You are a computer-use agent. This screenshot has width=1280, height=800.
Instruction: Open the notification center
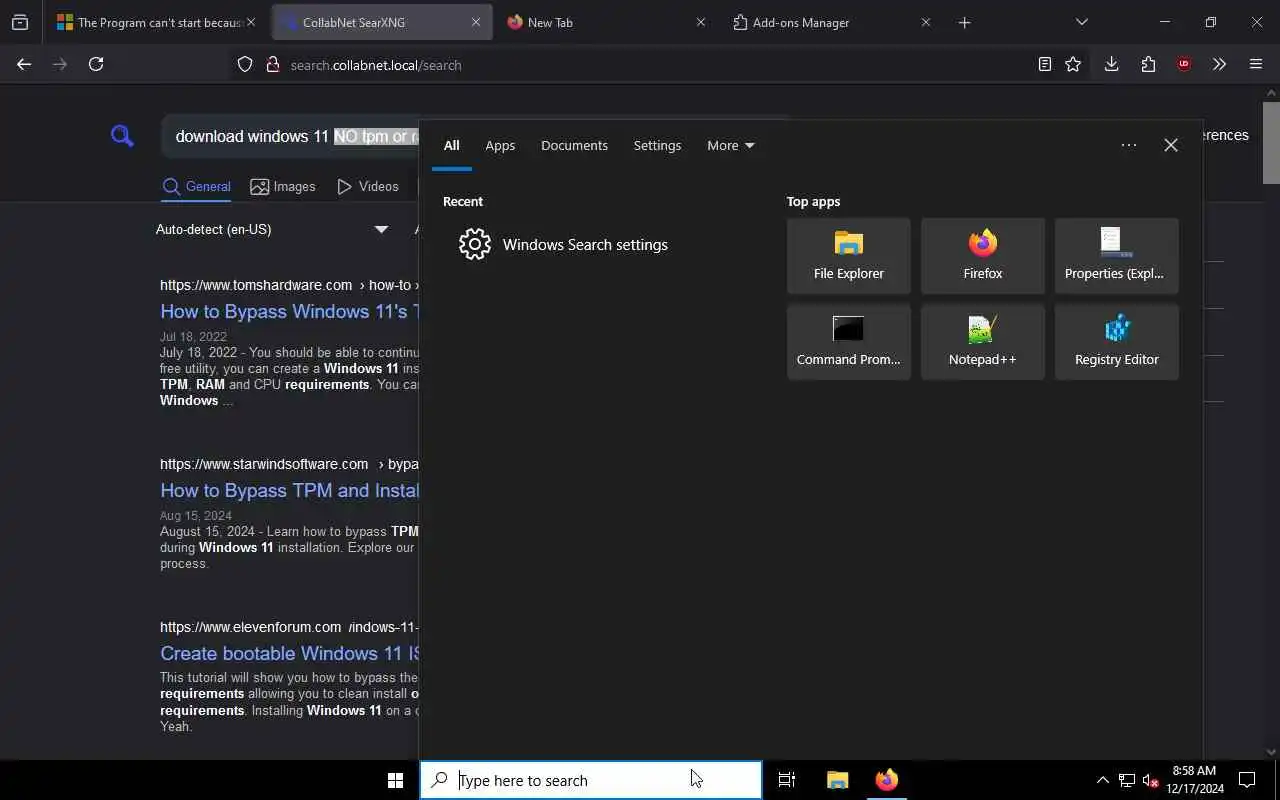point(1247,780)
